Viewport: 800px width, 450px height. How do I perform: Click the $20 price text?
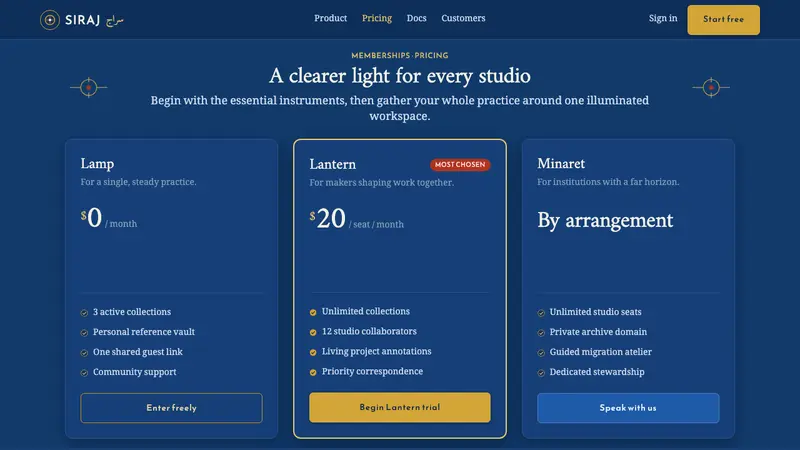(x=327, y=219)
